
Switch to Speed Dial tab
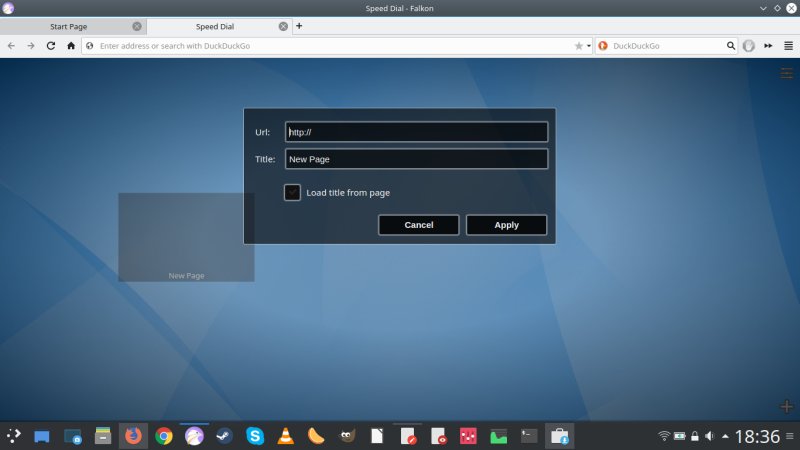215,27
